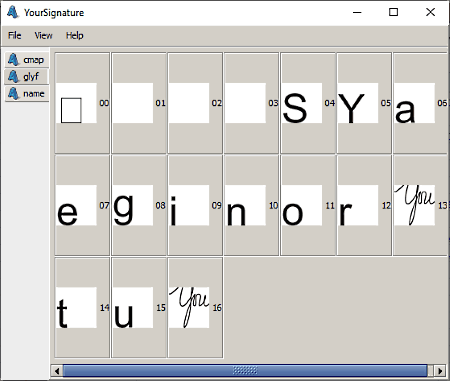Select blank glyph cell 01
This screenshot has width=450, height=381.
(x=139, y=103)
